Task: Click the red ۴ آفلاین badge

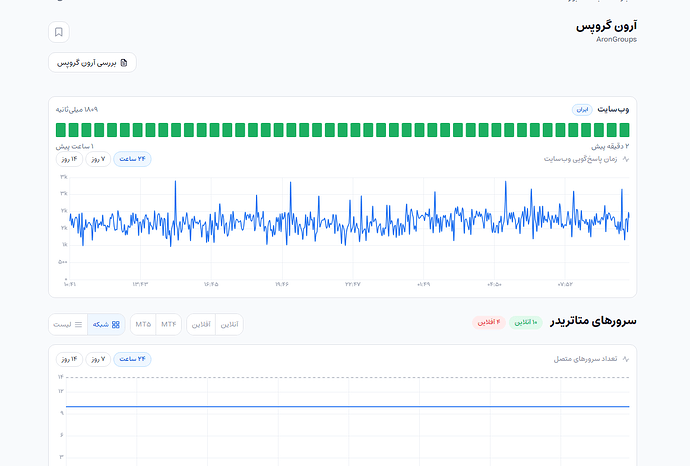Action: click(x=489, y=323)
